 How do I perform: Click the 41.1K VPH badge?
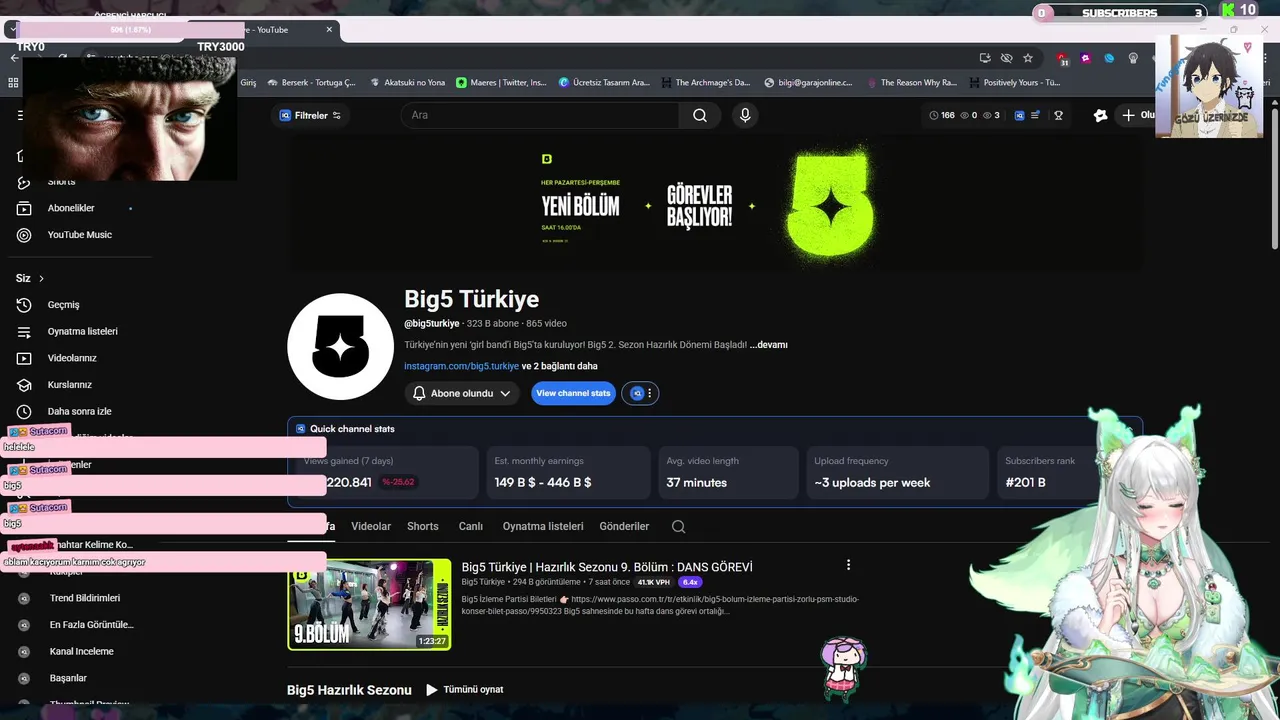pyautogui.click(x=655, y=582)
